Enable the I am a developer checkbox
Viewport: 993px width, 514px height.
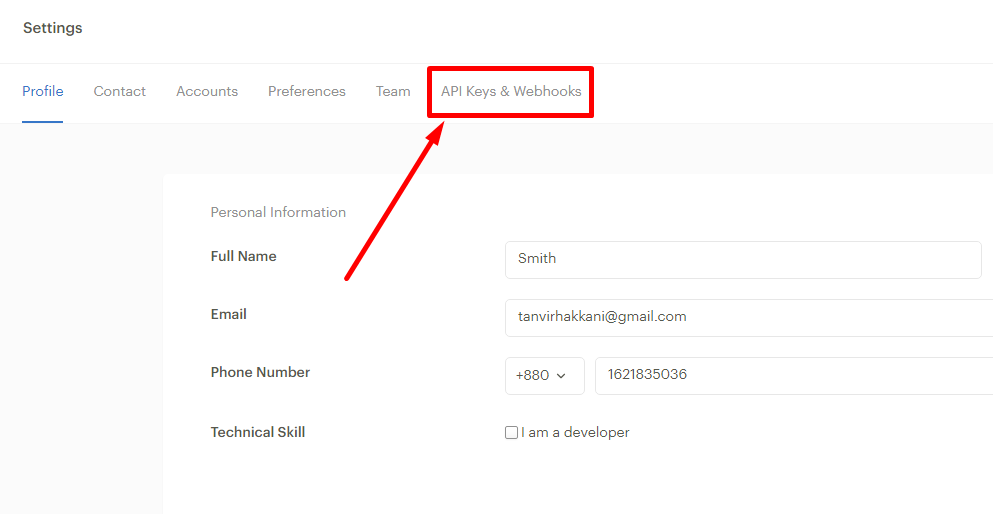[511, 433]
